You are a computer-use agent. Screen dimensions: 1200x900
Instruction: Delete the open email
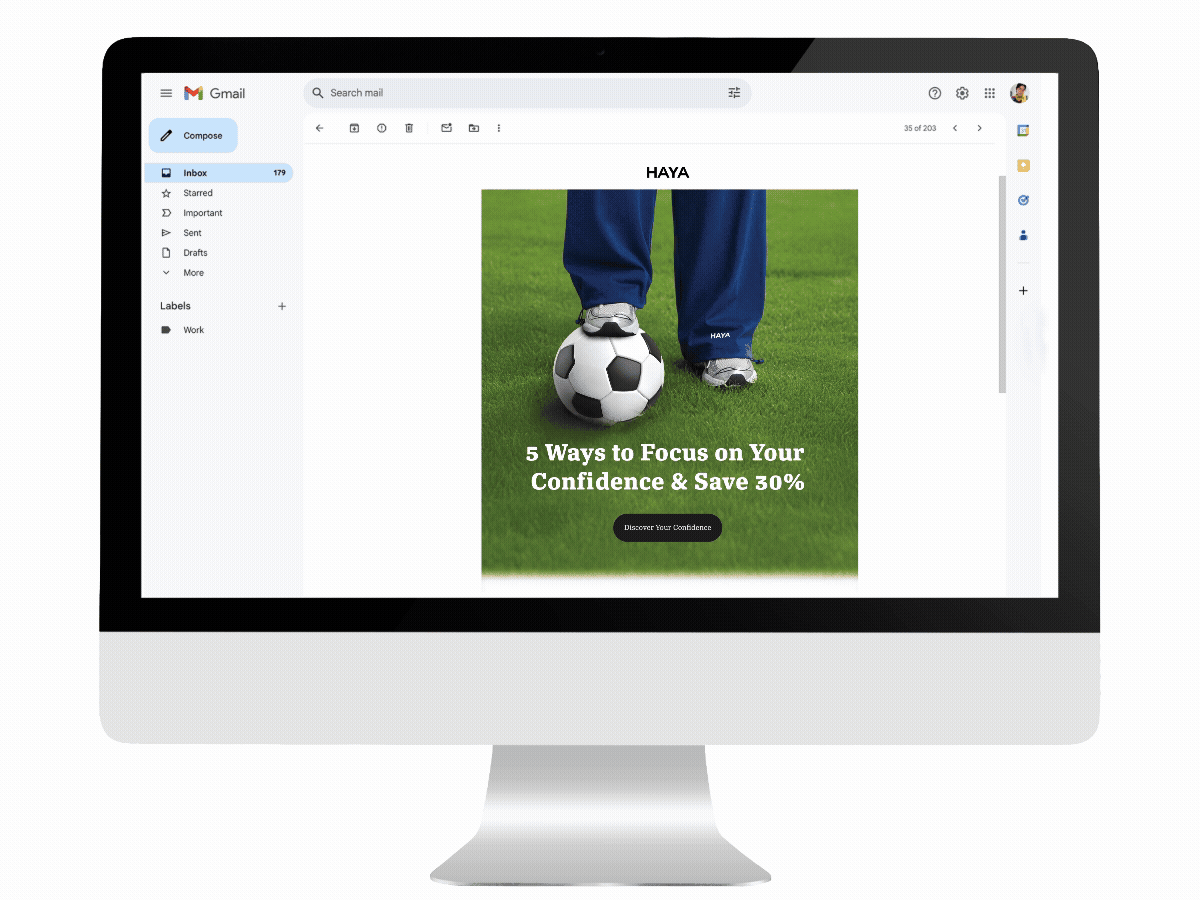[409, 128]
